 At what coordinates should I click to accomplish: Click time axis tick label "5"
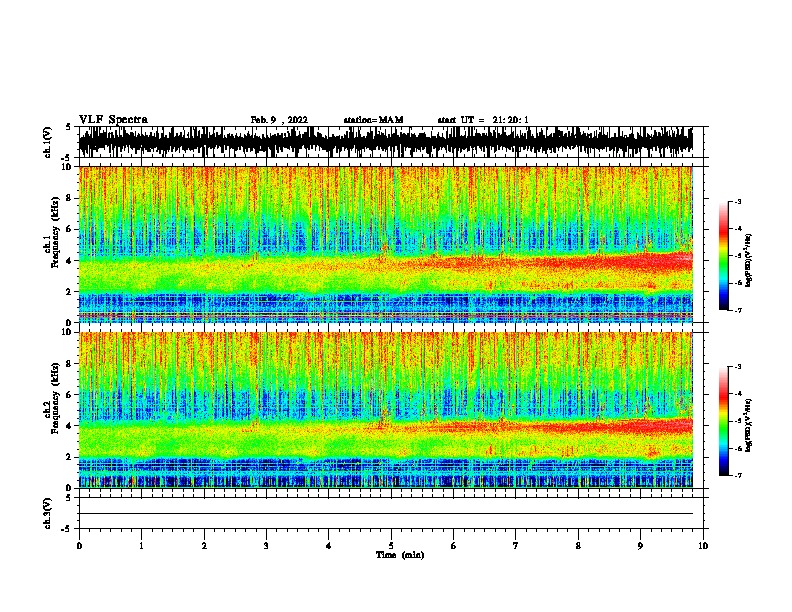[x=391, y=546]
